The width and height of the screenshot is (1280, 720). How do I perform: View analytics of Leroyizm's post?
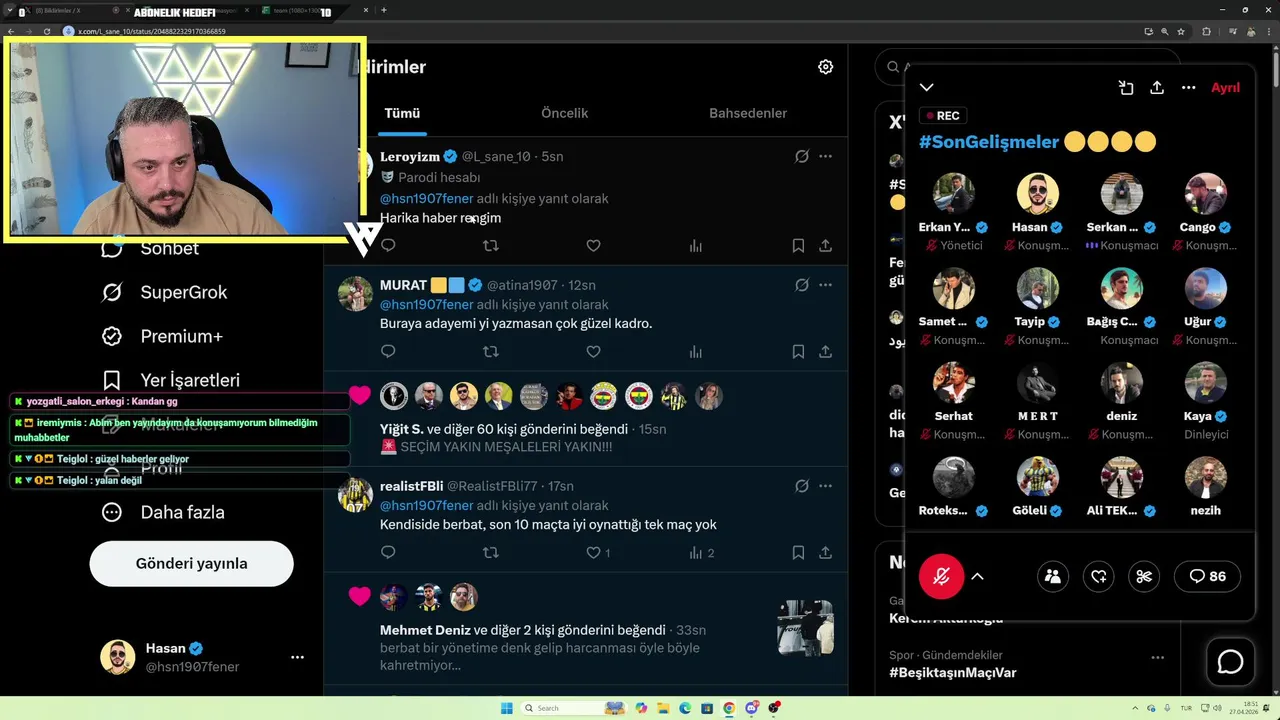click(696, 245)
